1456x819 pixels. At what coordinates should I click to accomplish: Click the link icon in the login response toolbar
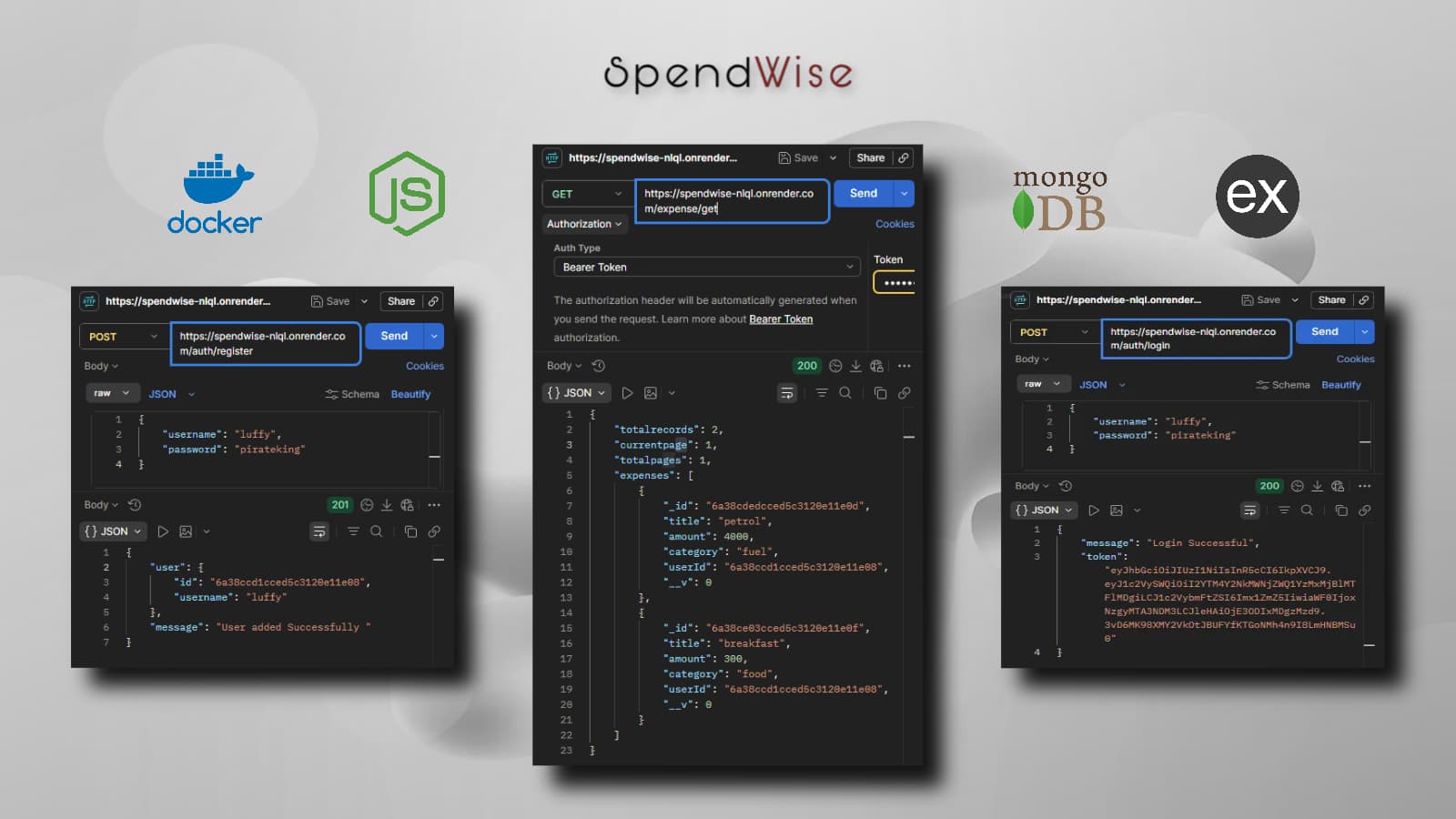[x=1364, y=511]
